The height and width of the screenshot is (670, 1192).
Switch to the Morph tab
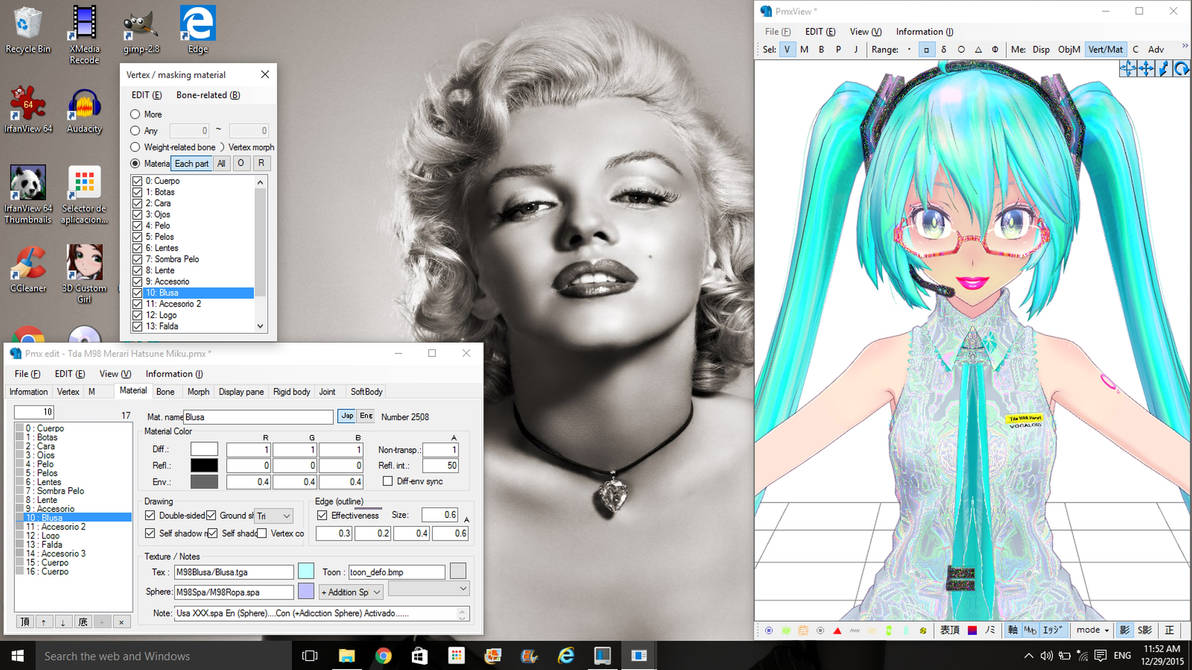pos(198,392)
